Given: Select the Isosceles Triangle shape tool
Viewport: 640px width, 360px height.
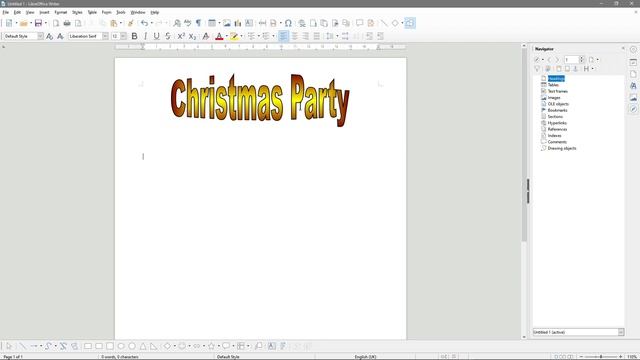Looking at the screenshot, I should coord(143,346).
